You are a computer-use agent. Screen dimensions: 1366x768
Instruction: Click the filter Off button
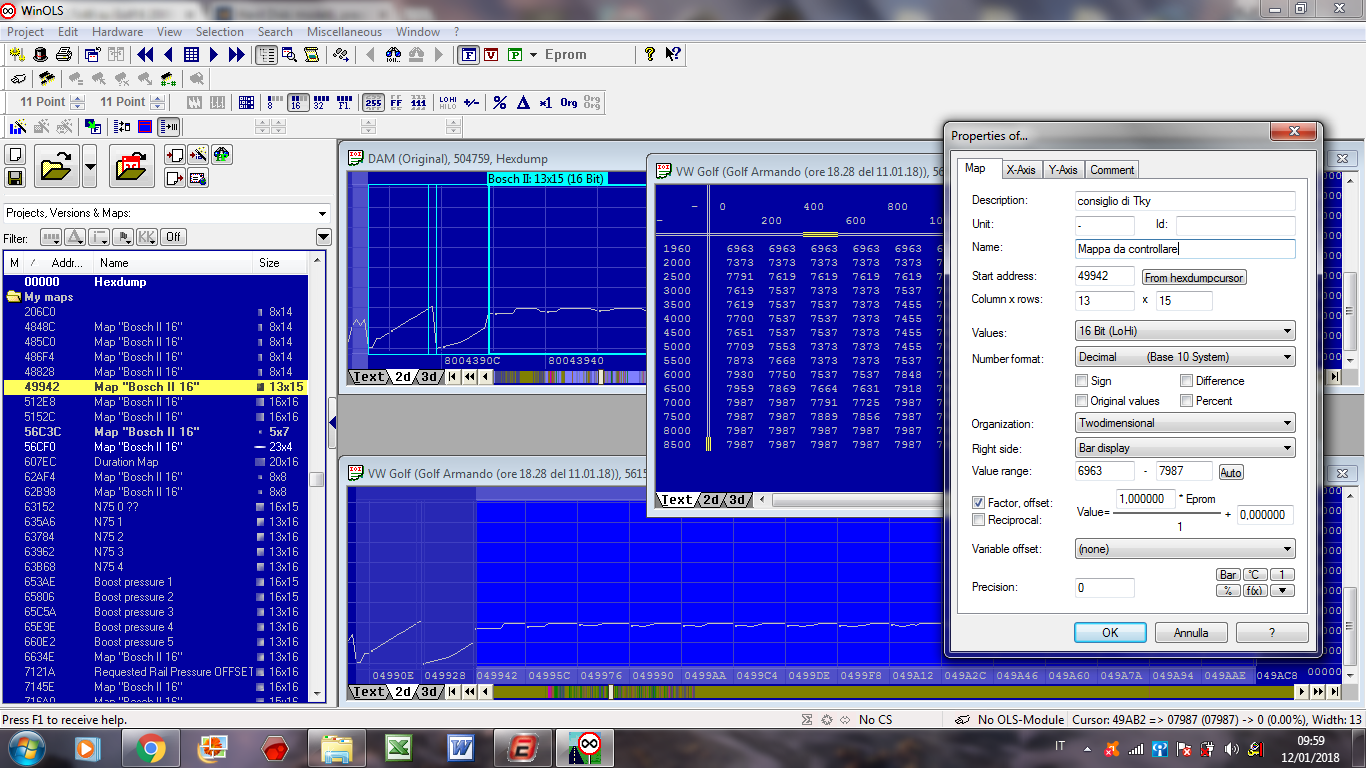(x=174, y=237)
